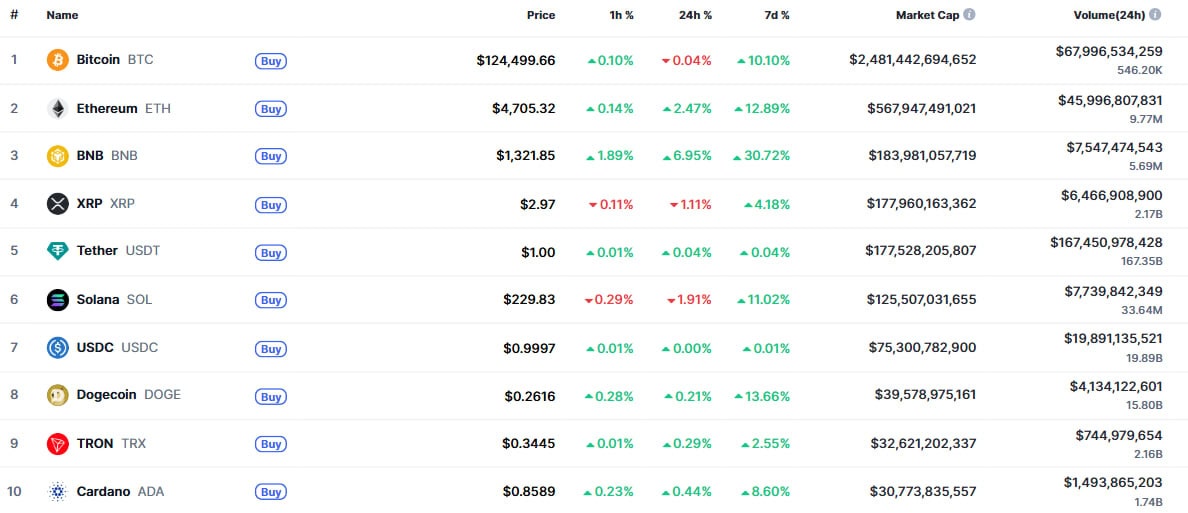1188x513 pixels.
Task: Click the USDC blue logo icon
Action: [58, 348]
